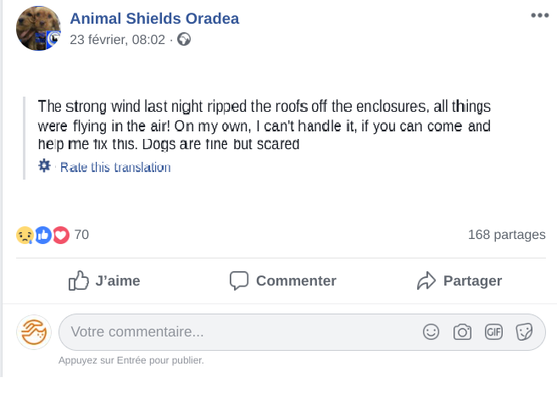The width and height of the screenshot is (557, 400).
Task: View the thumbs-up like reaction icon
Action: 43,235
